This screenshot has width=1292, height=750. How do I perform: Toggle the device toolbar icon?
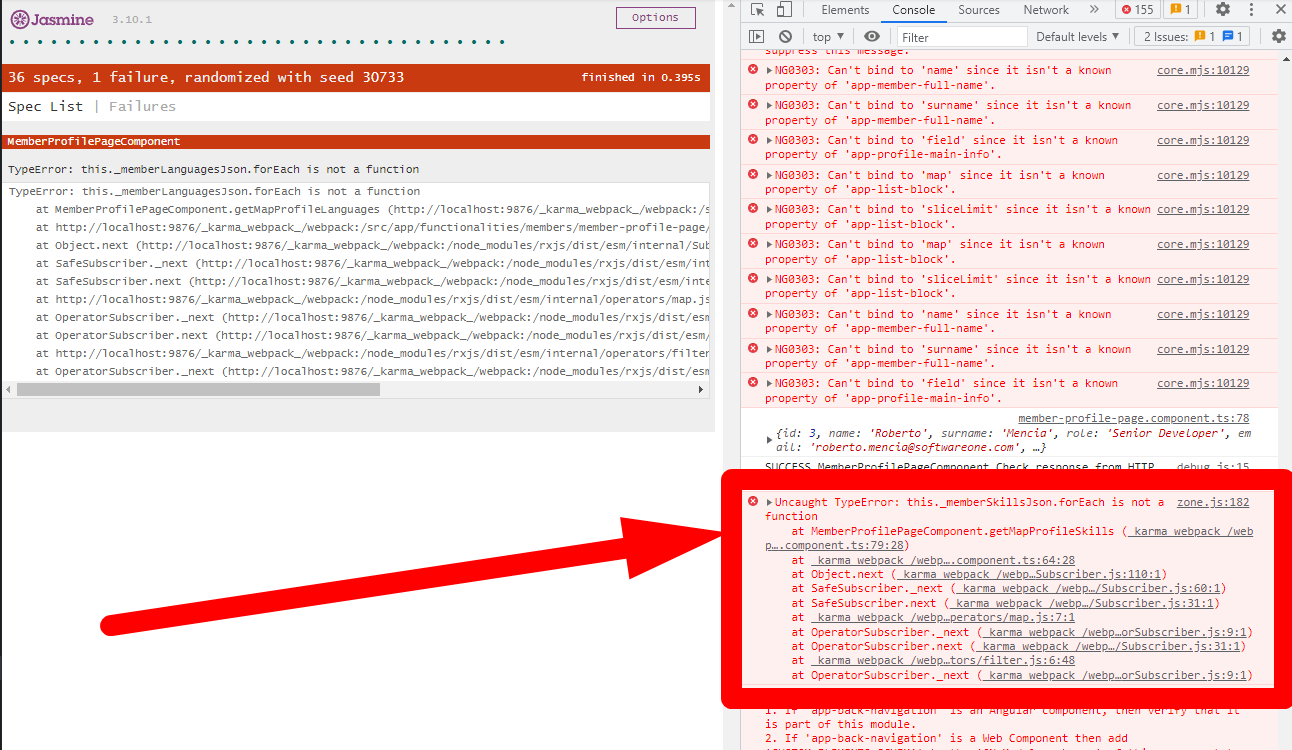(x=784, y=10)
